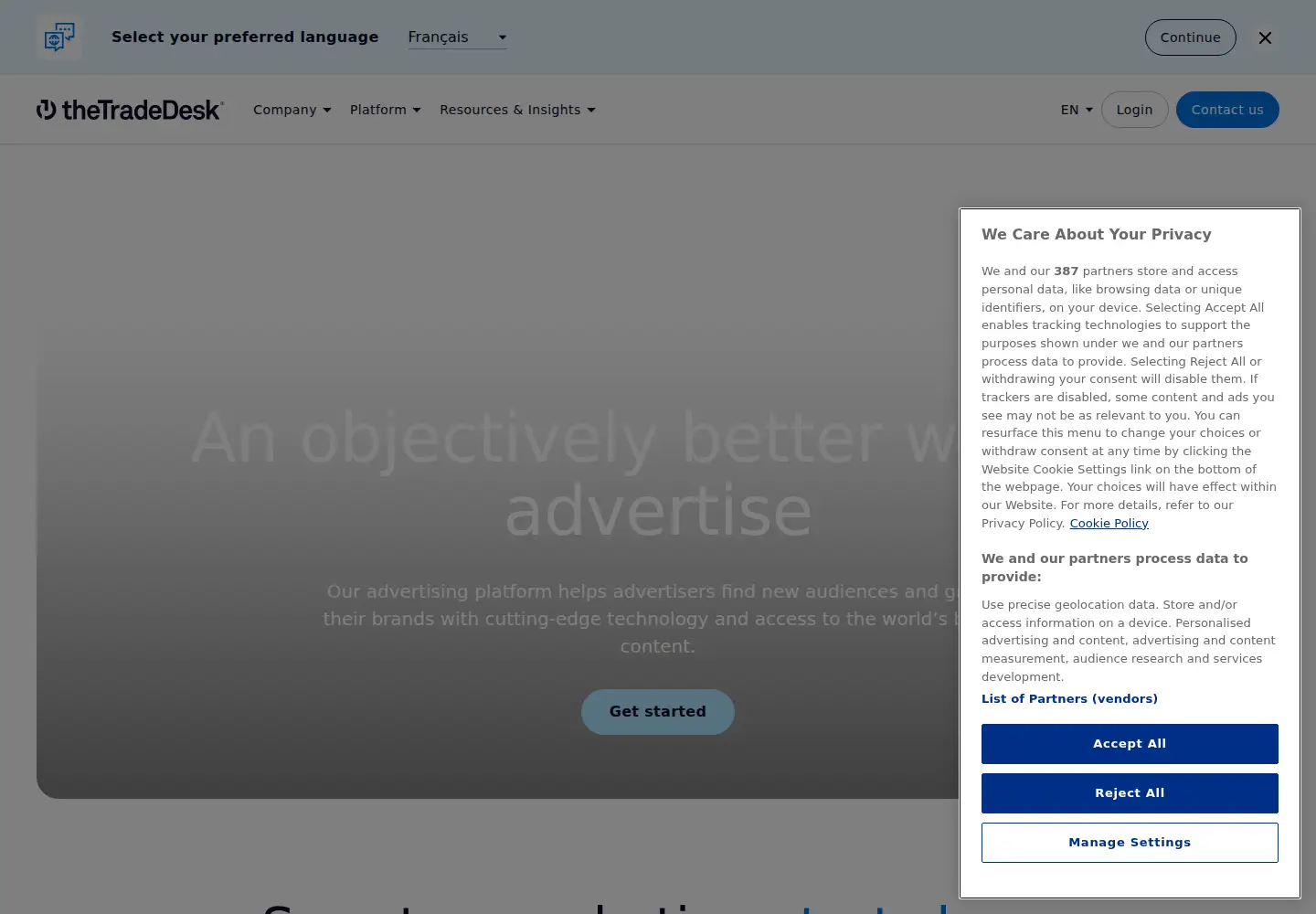Click the Contact us button
Screen dimensions: 1316x914
pyautogui.click(x=1227, y=110)
